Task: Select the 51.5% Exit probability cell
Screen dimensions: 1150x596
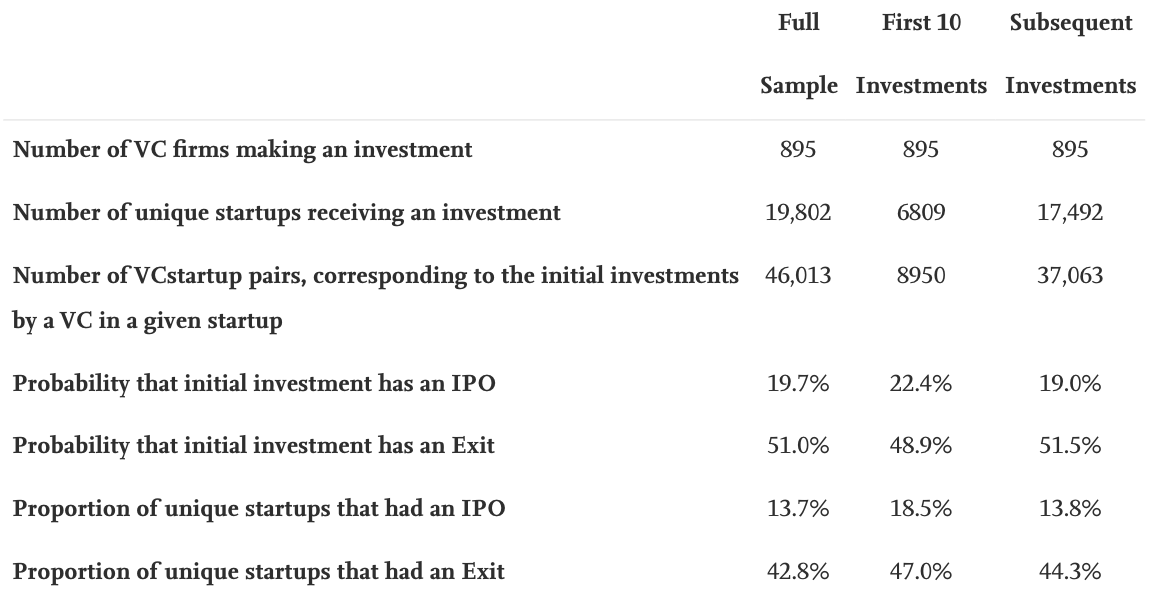Action: click(1070, 446)
